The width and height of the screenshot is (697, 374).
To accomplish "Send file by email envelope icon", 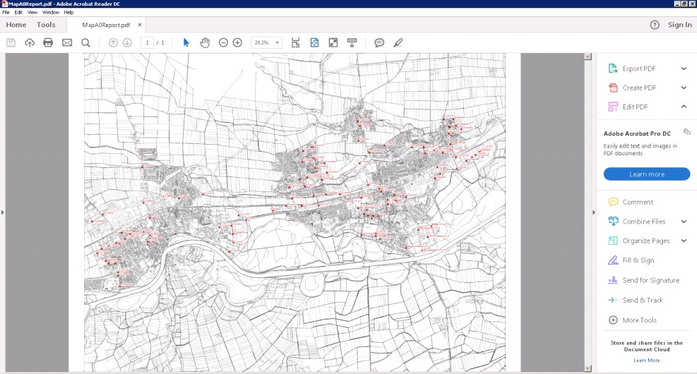I will 67,43.
